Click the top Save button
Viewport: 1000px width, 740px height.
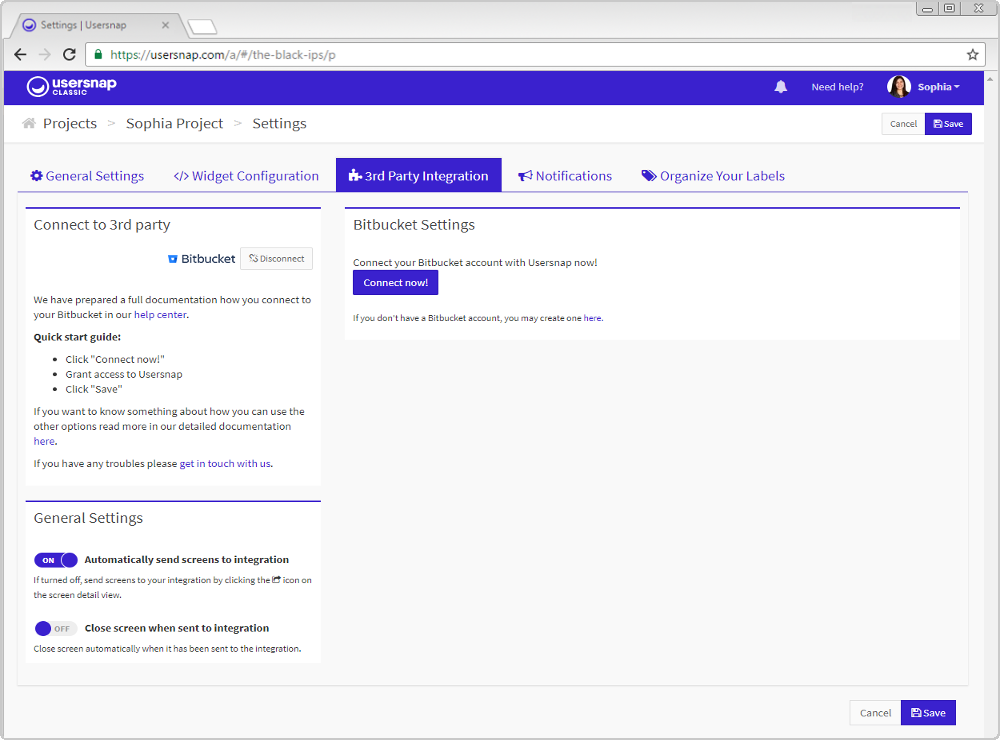pos(948,124)
